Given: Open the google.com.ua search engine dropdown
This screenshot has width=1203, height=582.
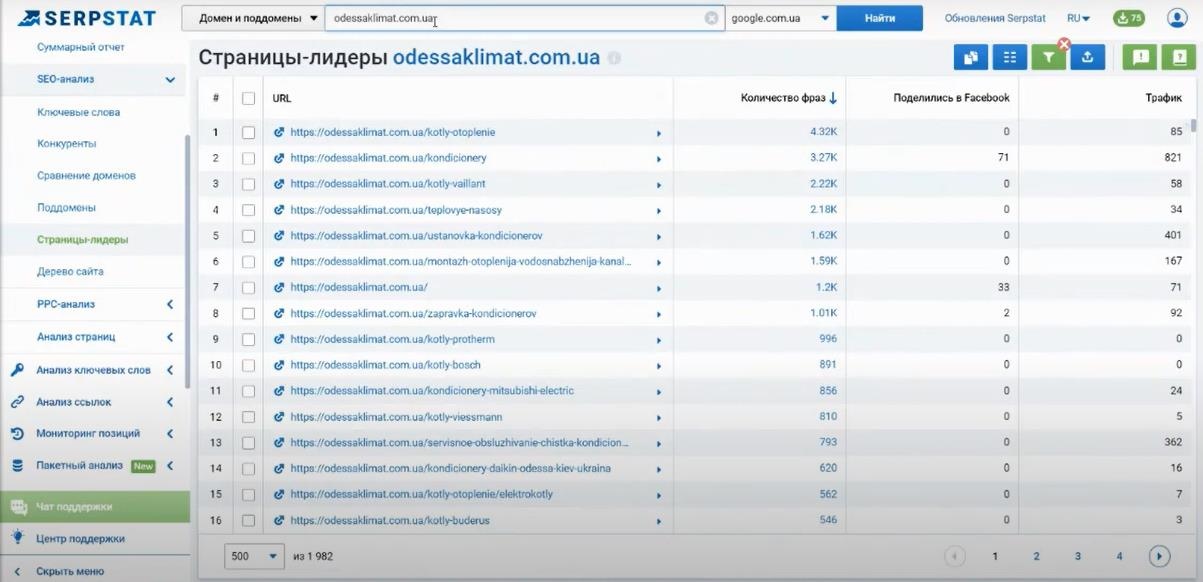Looking at the screenshot, I should pos(781,18).
